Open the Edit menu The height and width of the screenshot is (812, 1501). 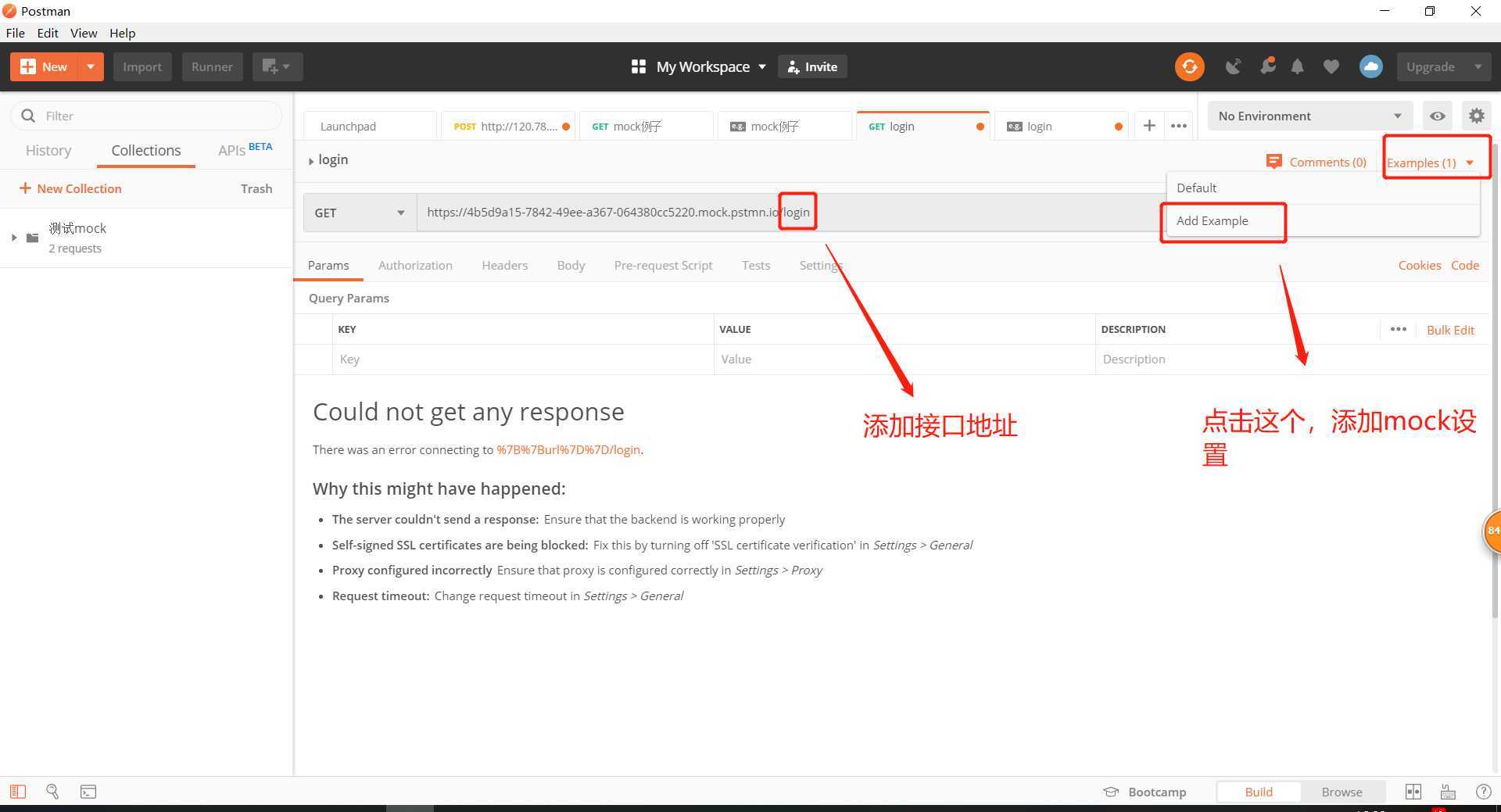point(48,33)
